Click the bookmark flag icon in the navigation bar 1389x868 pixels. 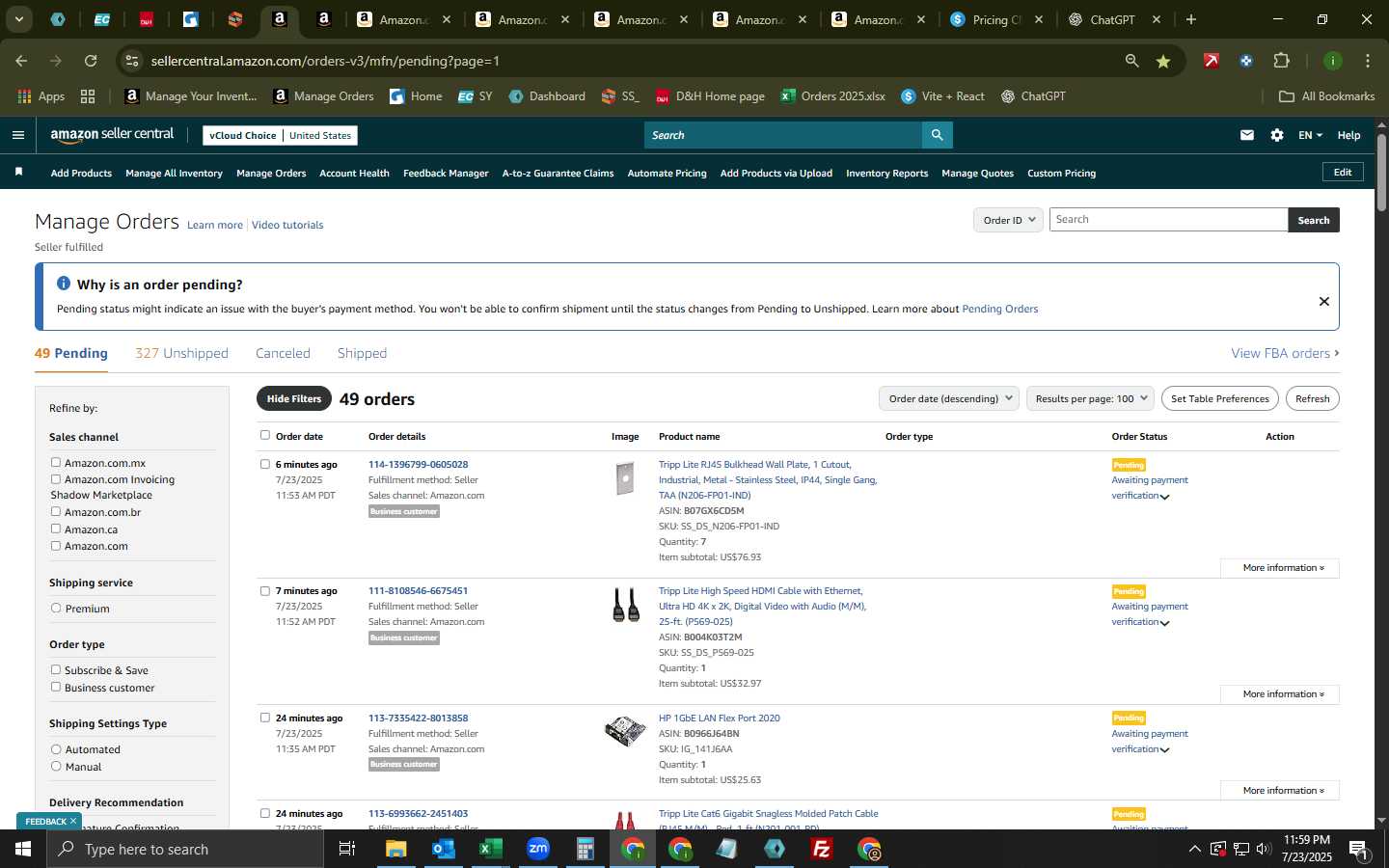click(x=18, y=173)
